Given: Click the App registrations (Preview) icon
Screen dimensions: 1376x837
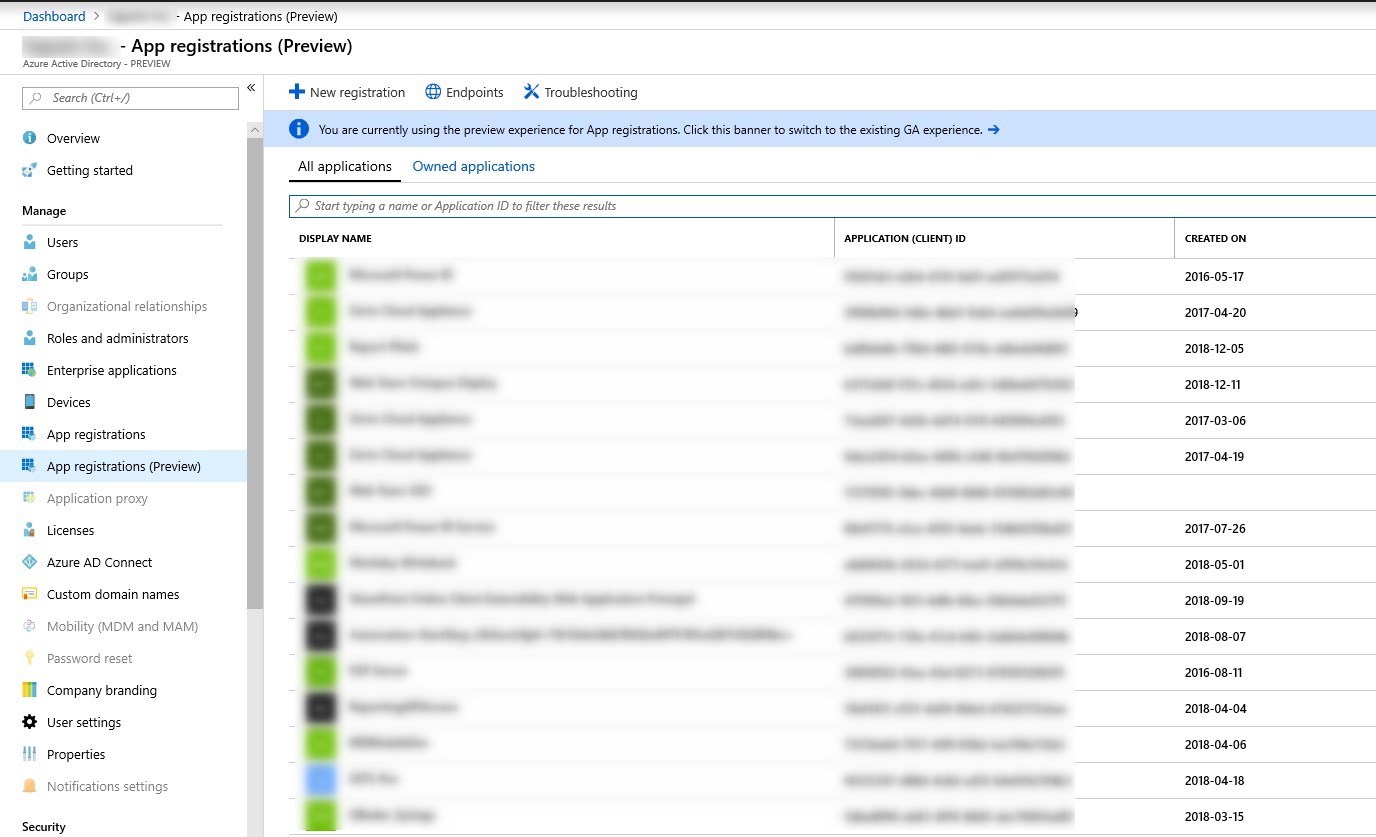Looking at the screenshot, I should [x=29, y=466].
